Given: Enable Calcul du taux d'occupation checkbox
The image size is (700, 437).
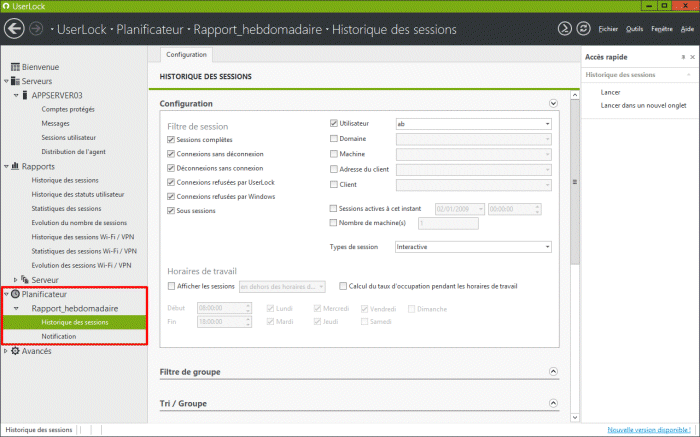Looking at the screenshot, I should (343, 286).
